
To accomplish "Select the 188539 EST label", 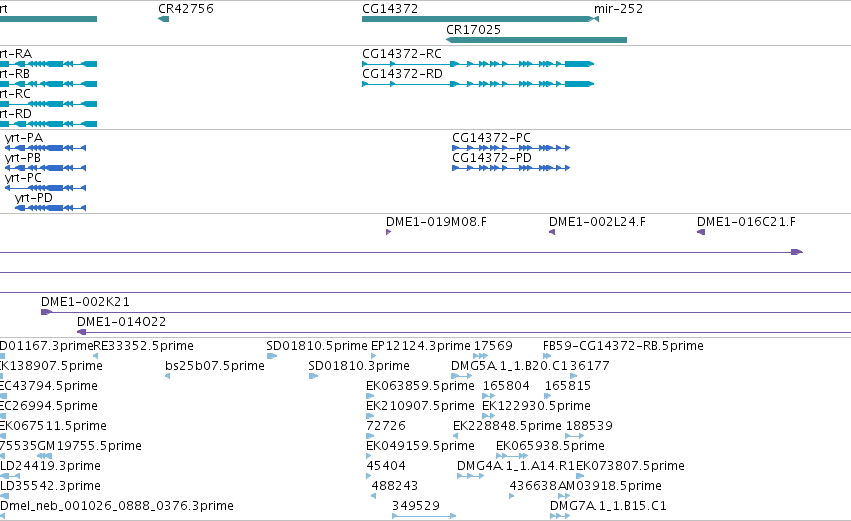I will 589,426.
